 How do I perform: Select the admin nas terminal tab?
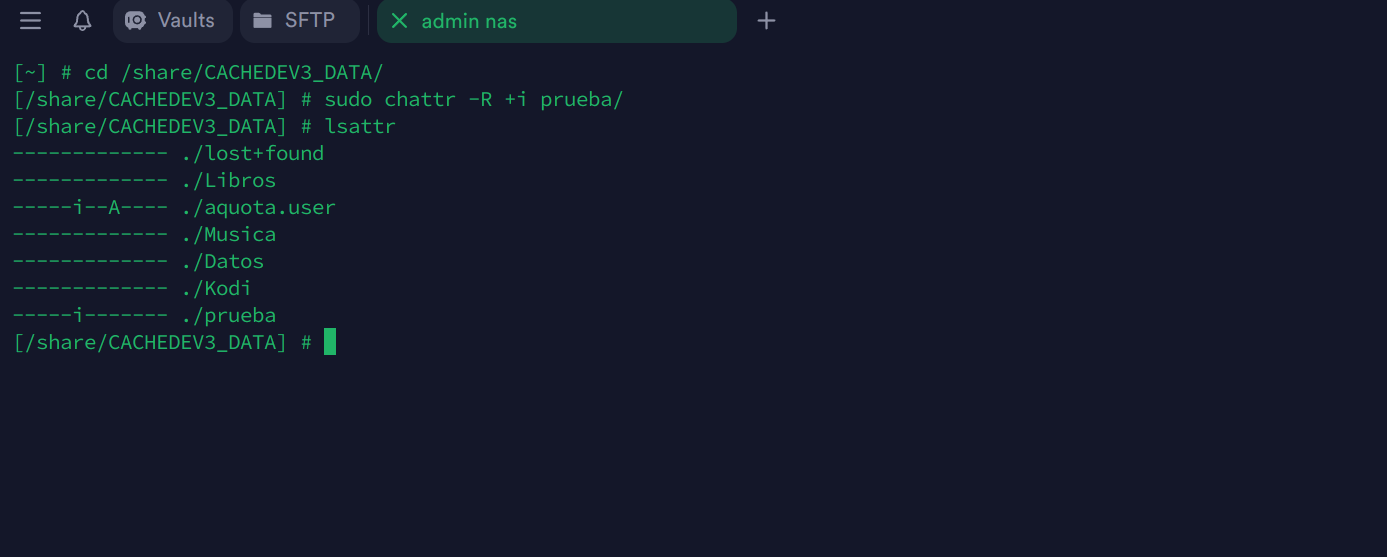(x=470, y=21)
